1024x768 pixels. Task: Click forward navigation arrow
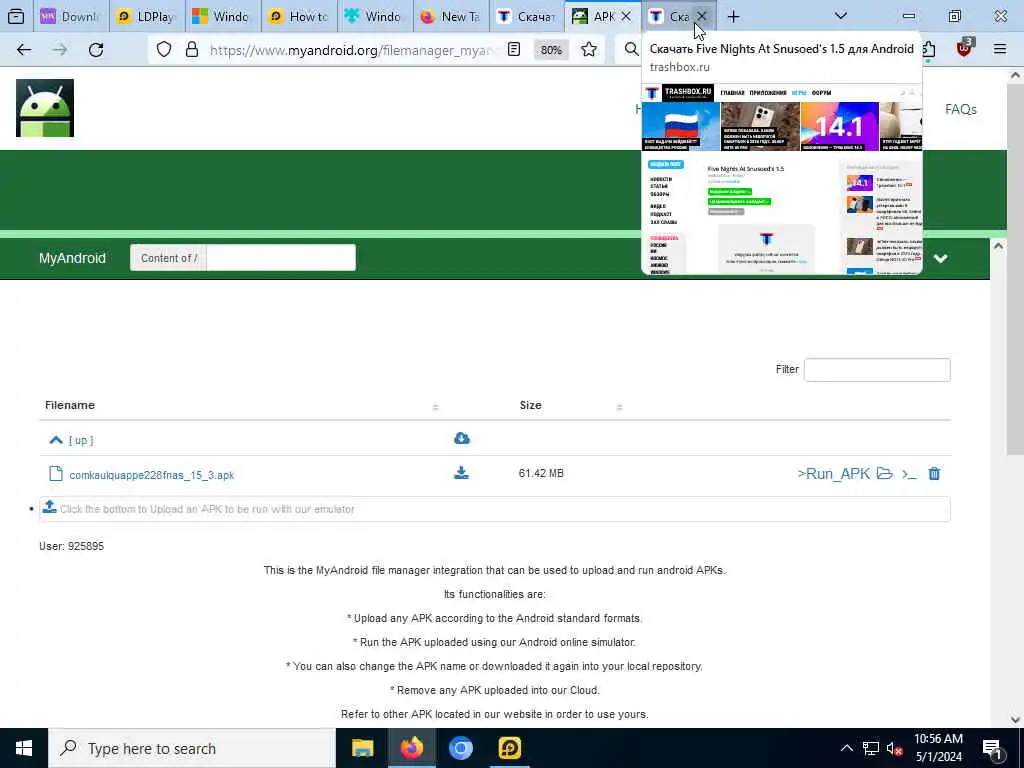(60, 50)
